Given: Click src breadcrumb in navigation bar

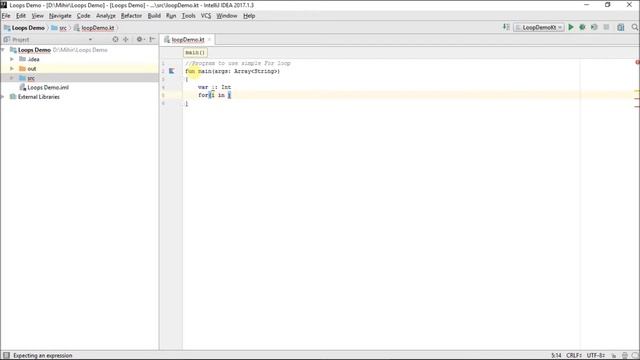Looking at the screenshot, I should tap(59, 28).
